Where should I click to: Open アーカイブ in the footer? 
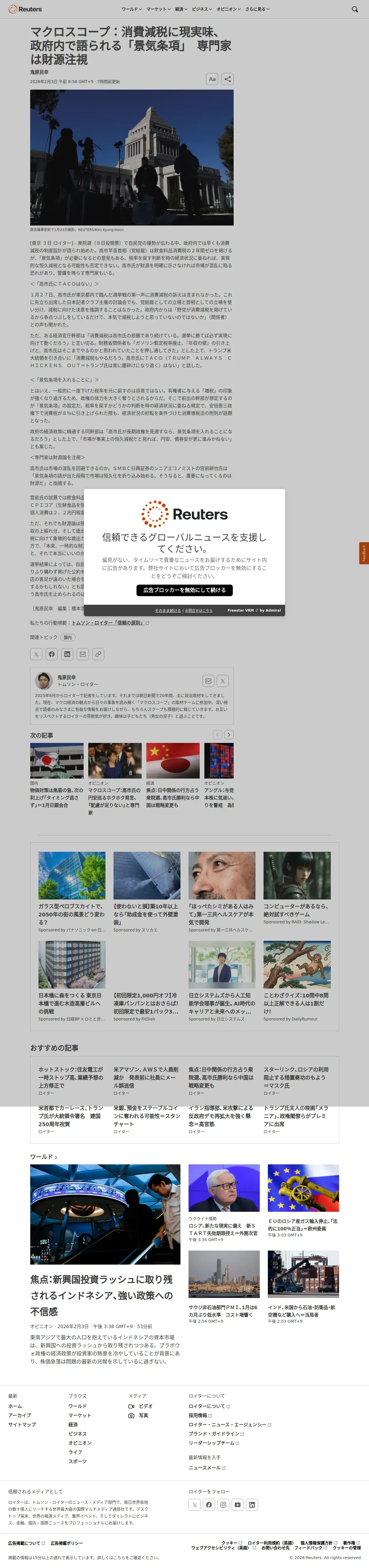click(x=20, y=1415)
